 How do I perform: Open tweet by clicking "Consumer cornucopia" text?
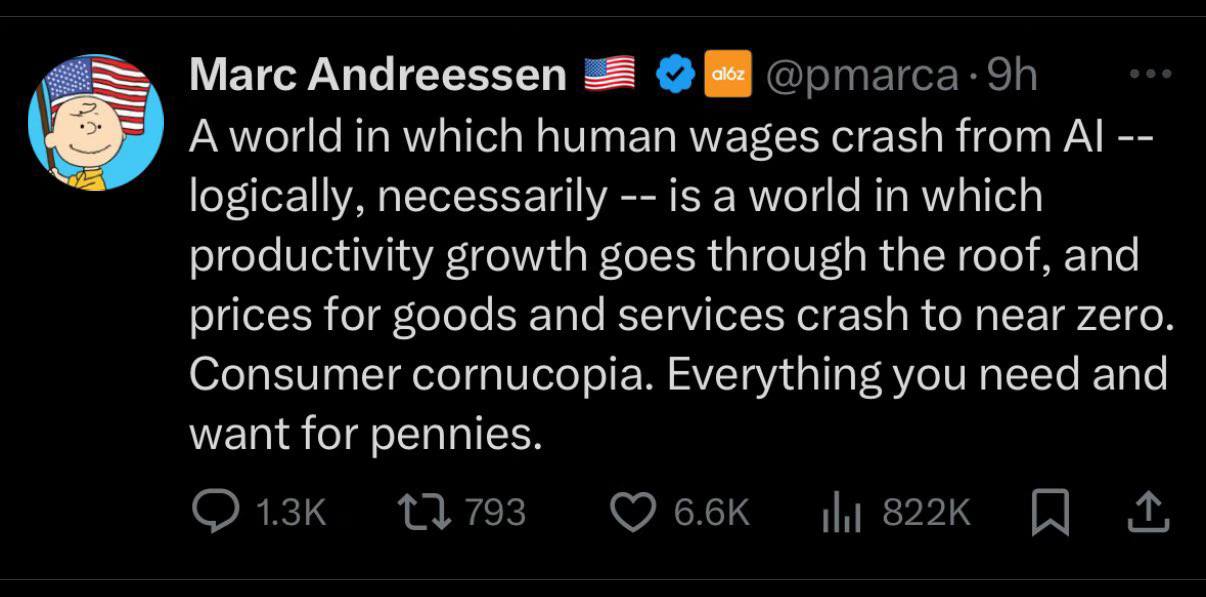(415, 375)
